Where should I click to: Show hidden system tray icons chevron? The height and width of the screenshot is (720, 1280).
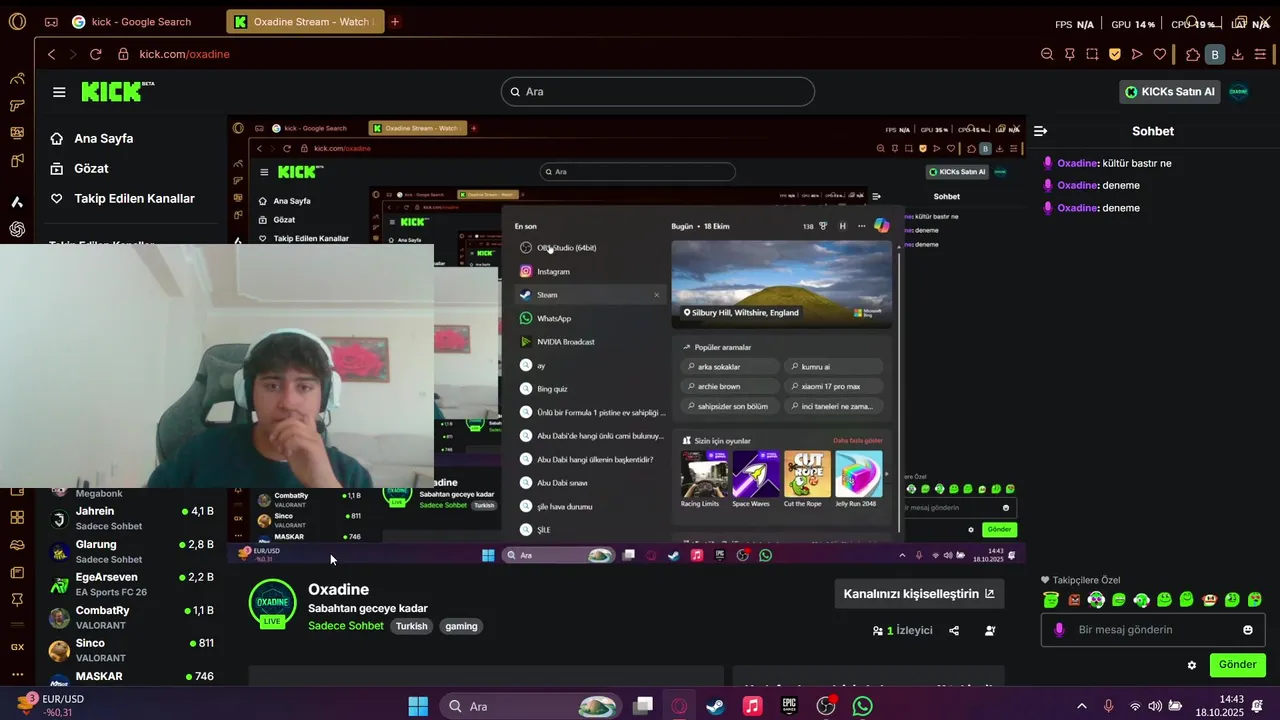1081,706
